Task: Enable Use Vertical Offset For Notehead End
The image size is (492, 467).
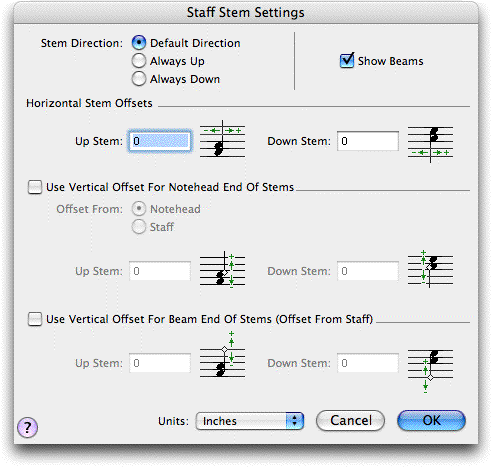Action: 35,187
